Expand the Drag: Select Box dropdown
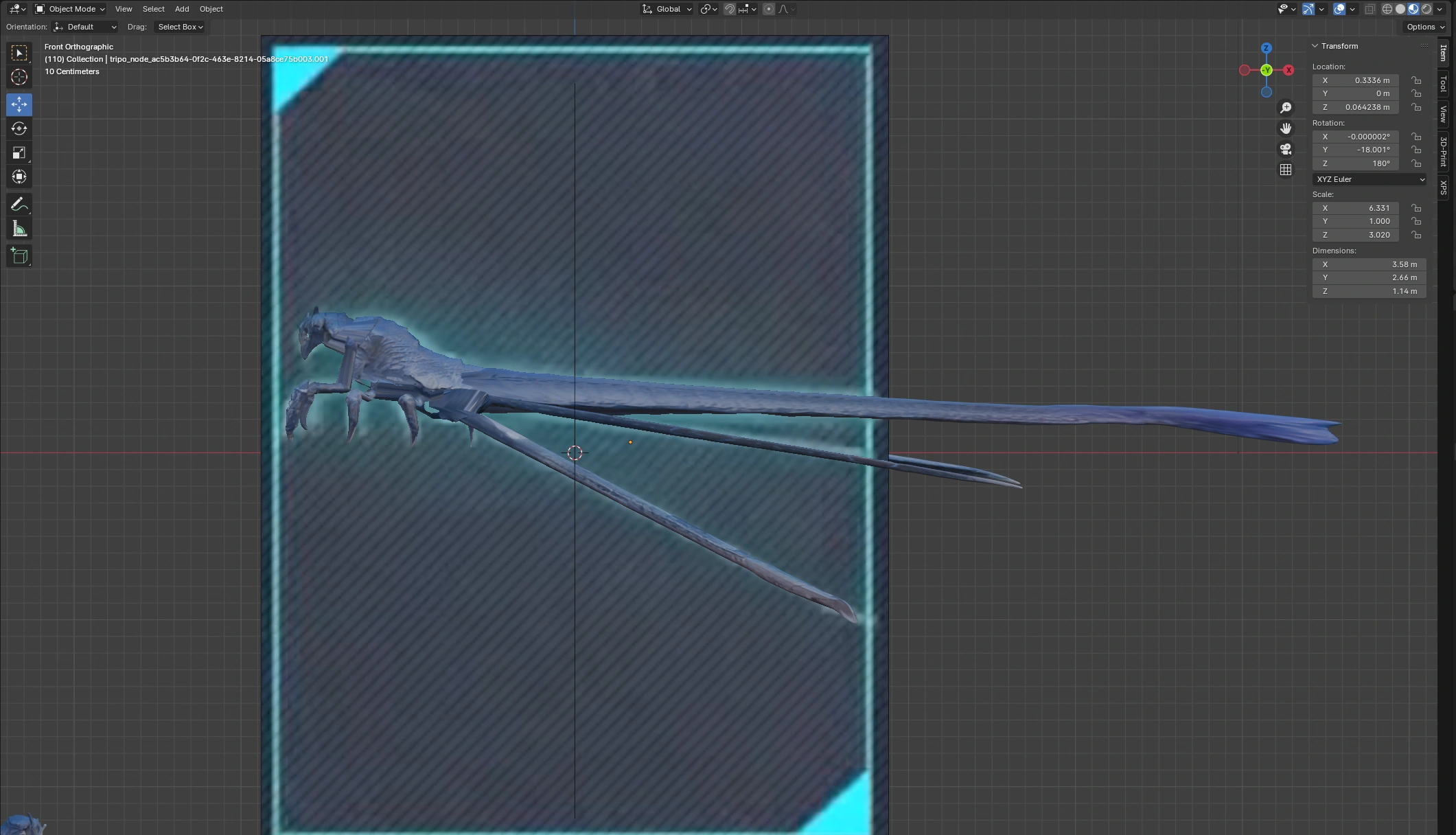 click(x=179, y=27)
